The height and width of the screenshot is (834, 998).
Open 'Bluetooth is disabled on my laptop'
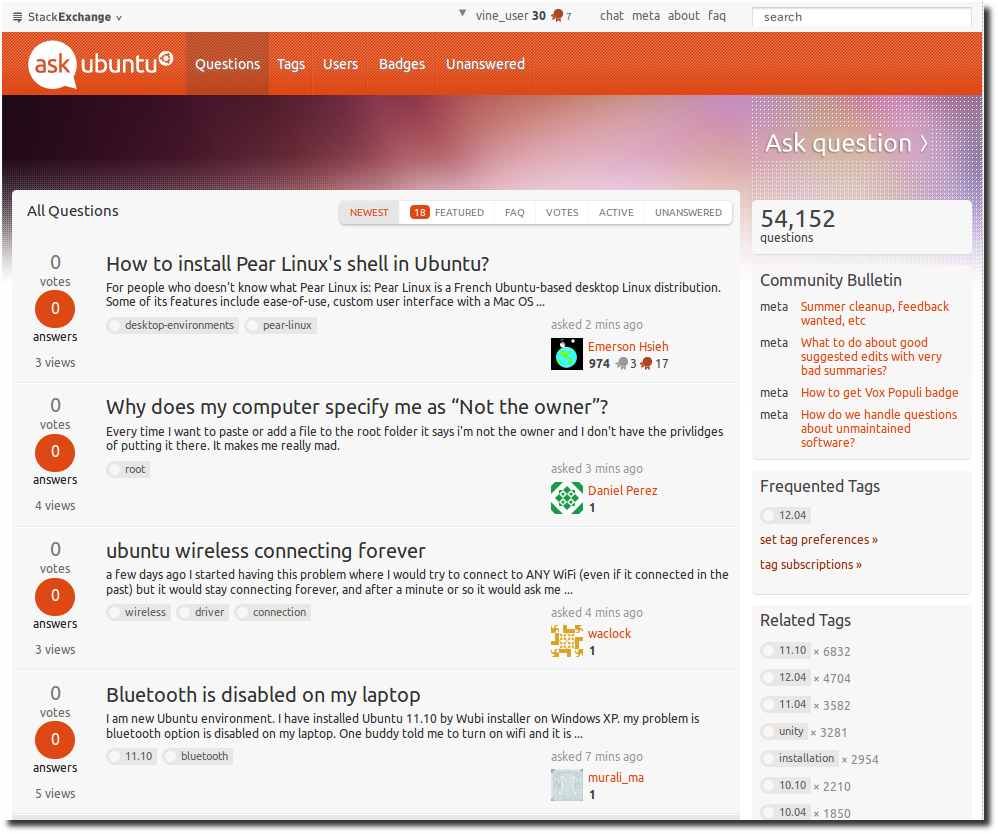click(263, 695)
